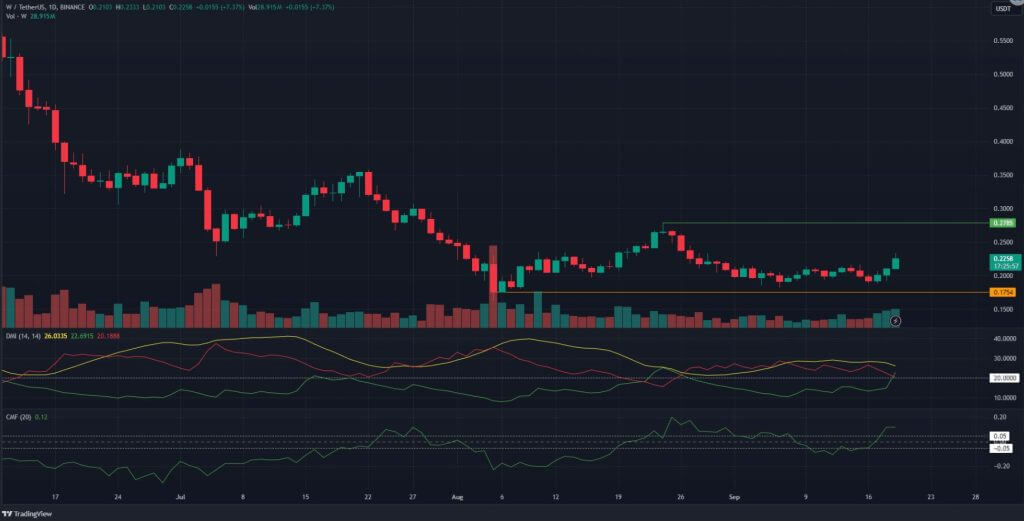This screenshot has height=521, width=1024.
Task: Click the -0.05 CMF level label
Action: 1001,448
